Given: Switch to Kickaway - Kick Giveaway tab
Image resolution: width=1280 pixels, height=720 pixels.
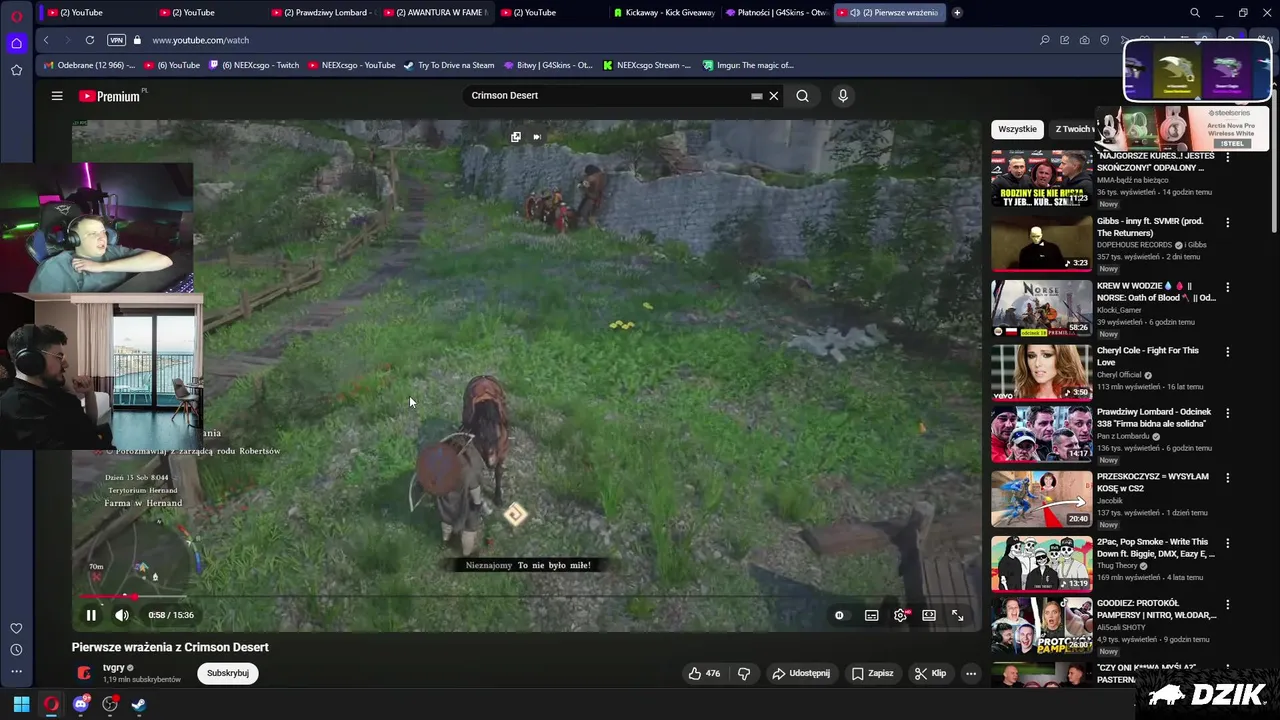Looking at the screenshot, I should click(664, 13).
